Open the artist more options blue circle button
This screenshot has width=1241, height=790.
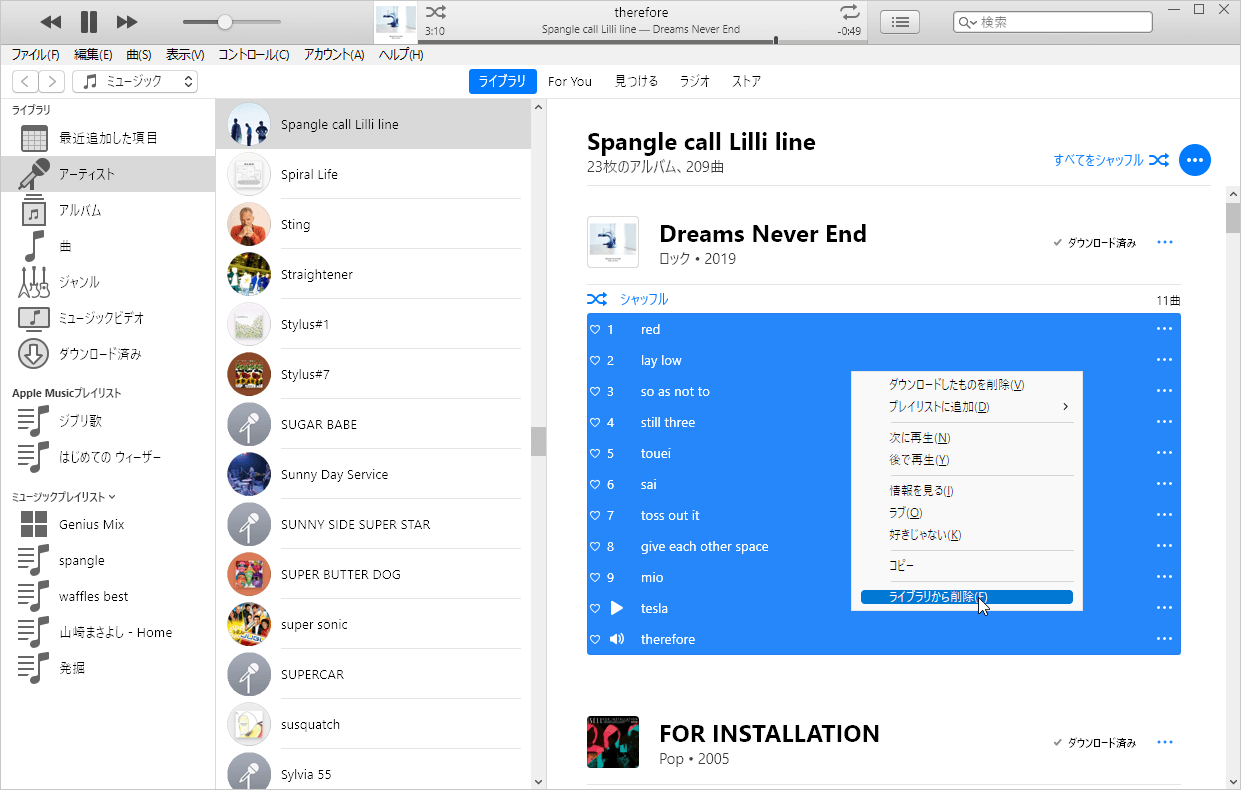coord(1195,160)
